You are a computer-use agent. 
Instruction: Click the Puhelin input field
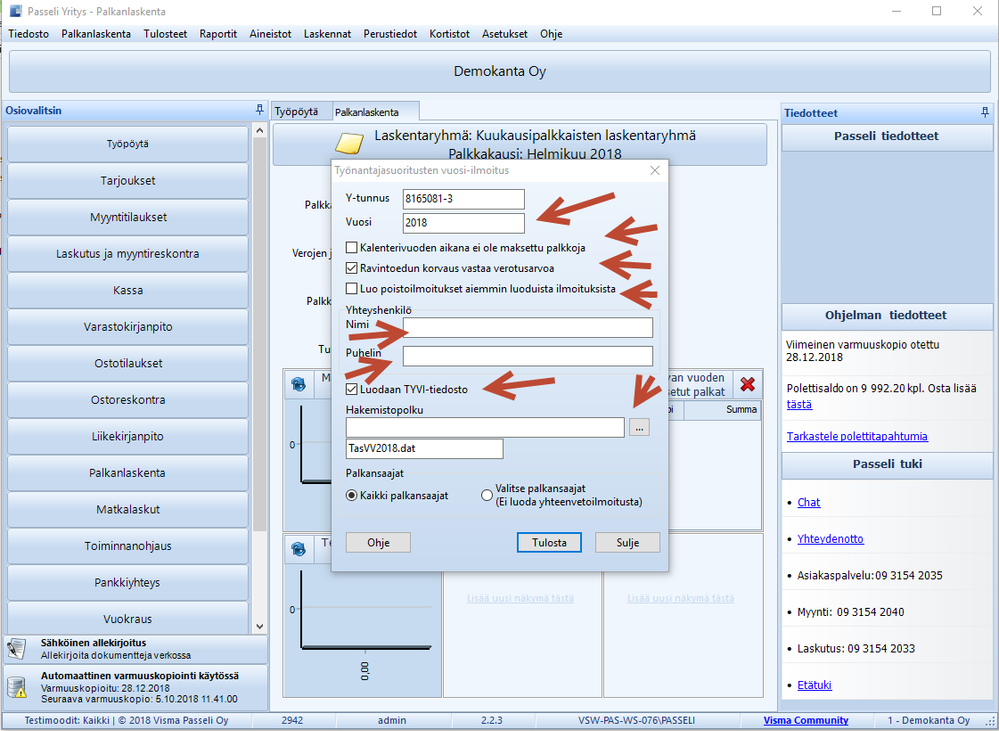coord(528,356)
